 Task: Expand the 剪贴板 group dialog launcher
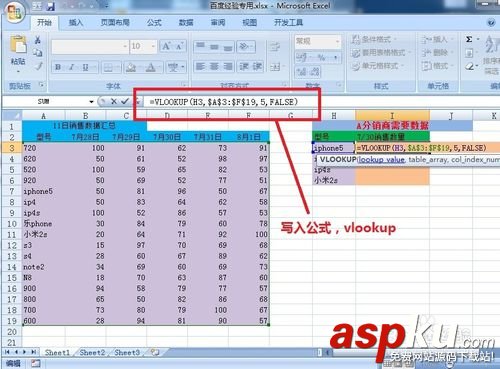point(42,85)
